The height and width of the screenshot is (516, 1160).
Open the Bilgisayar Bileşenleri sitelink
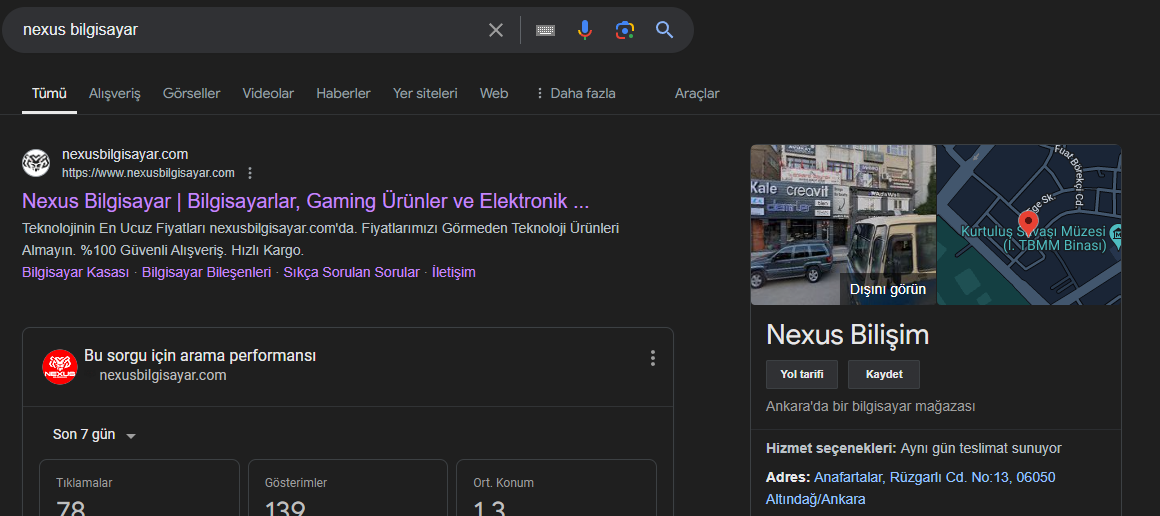[206, 272]
